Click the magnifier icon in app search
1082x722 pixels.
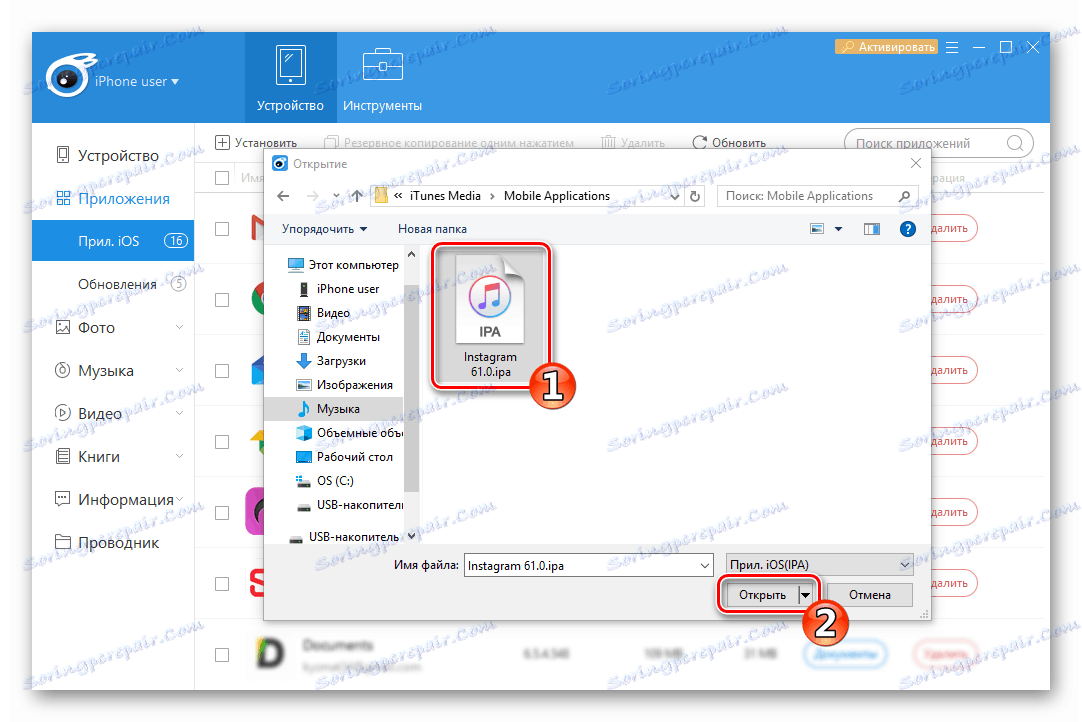click(x=1014, y=143)
